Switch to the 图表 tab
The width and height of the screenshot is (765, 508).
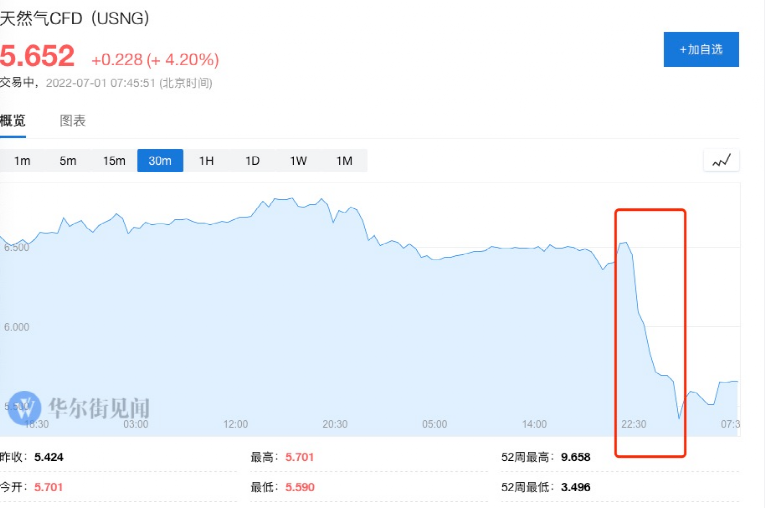(x=73, y=121)
